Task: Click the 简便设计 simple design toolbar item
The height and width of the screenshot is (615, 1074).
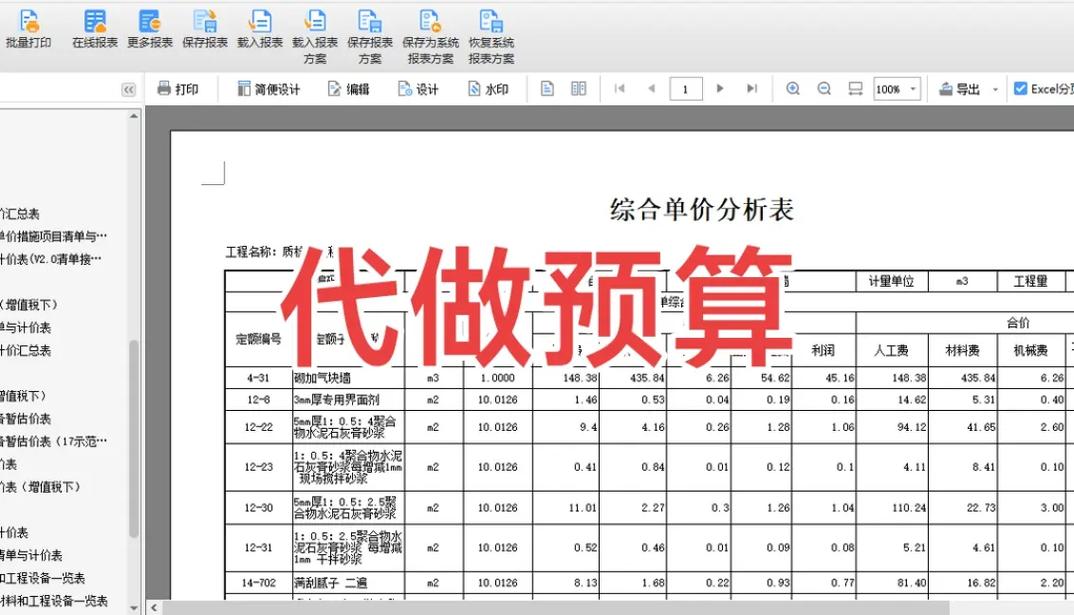Action: [267, 88]
